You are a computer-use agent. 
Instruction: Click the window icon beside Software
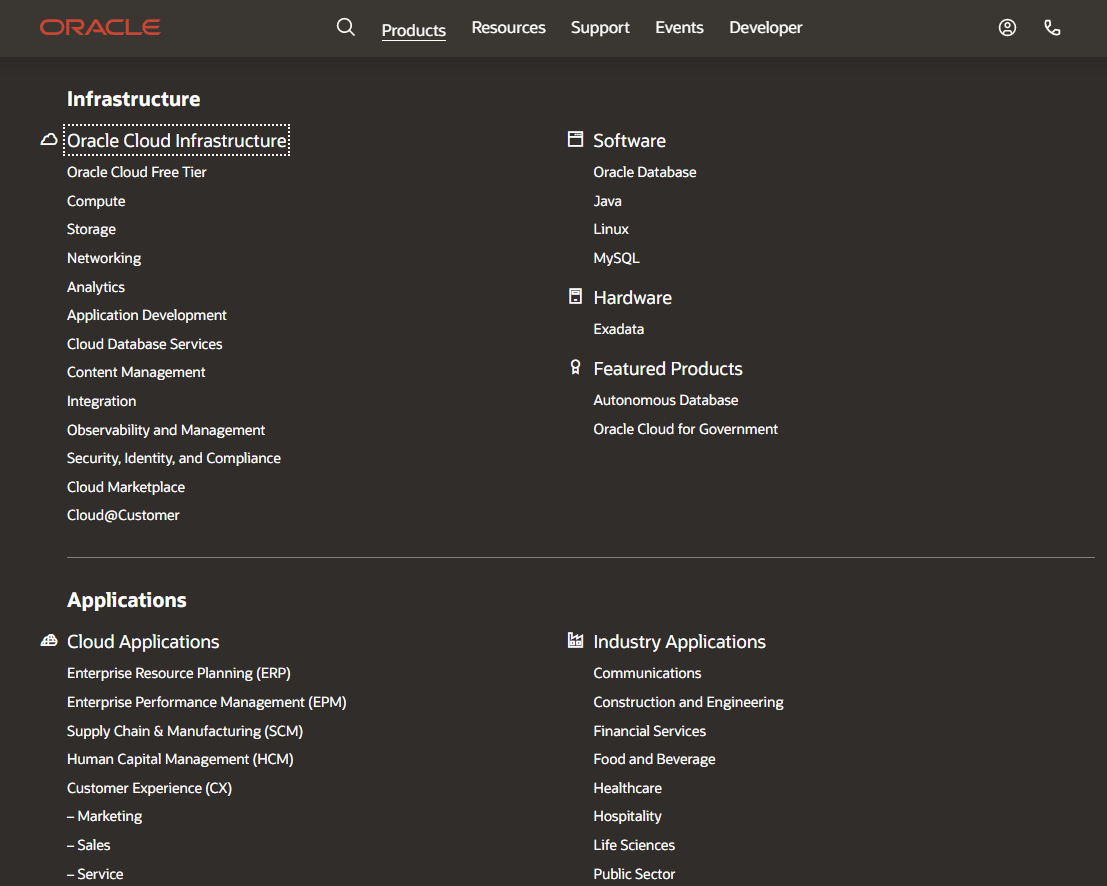pos(575,139)
